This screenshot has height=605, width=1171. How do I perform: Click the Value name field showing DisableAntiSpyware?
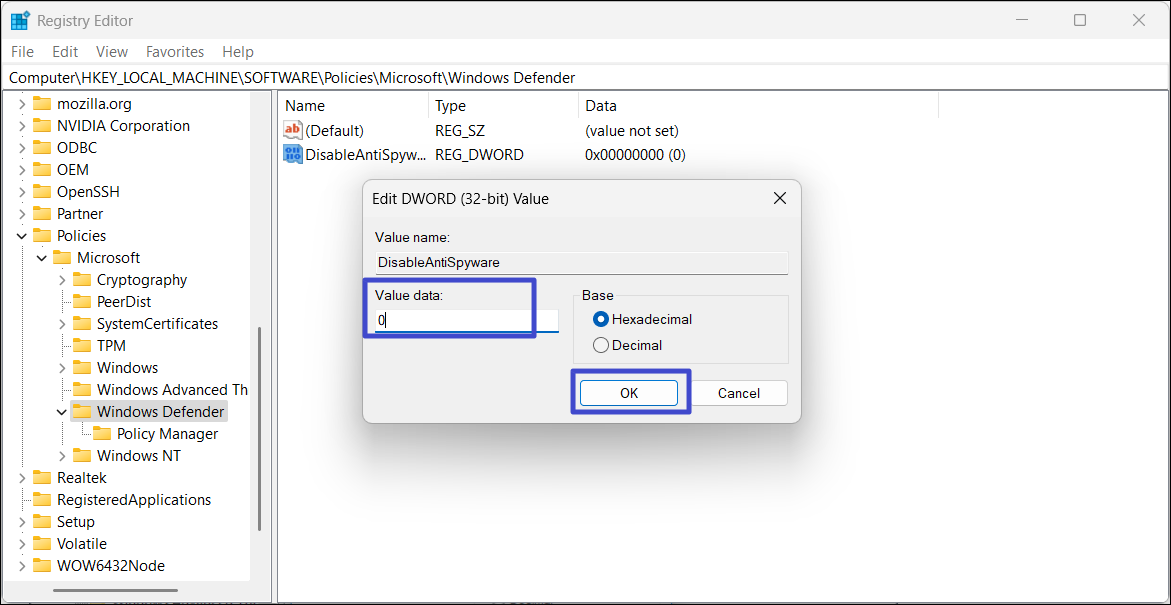581,262
